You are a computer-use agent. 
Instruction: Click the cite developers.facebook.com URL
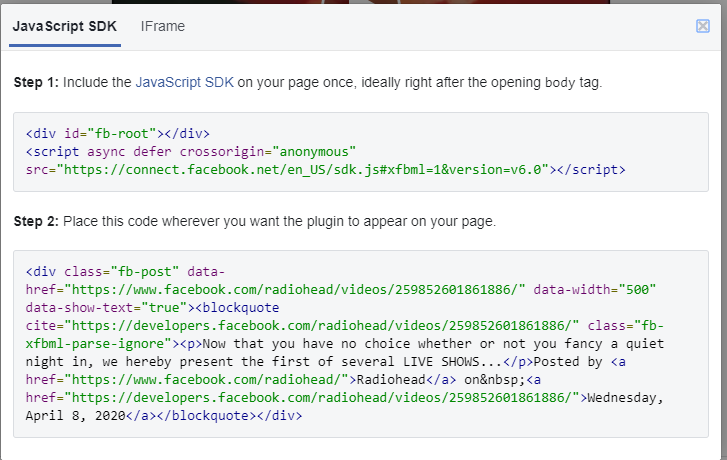click(x=321, y=326)
